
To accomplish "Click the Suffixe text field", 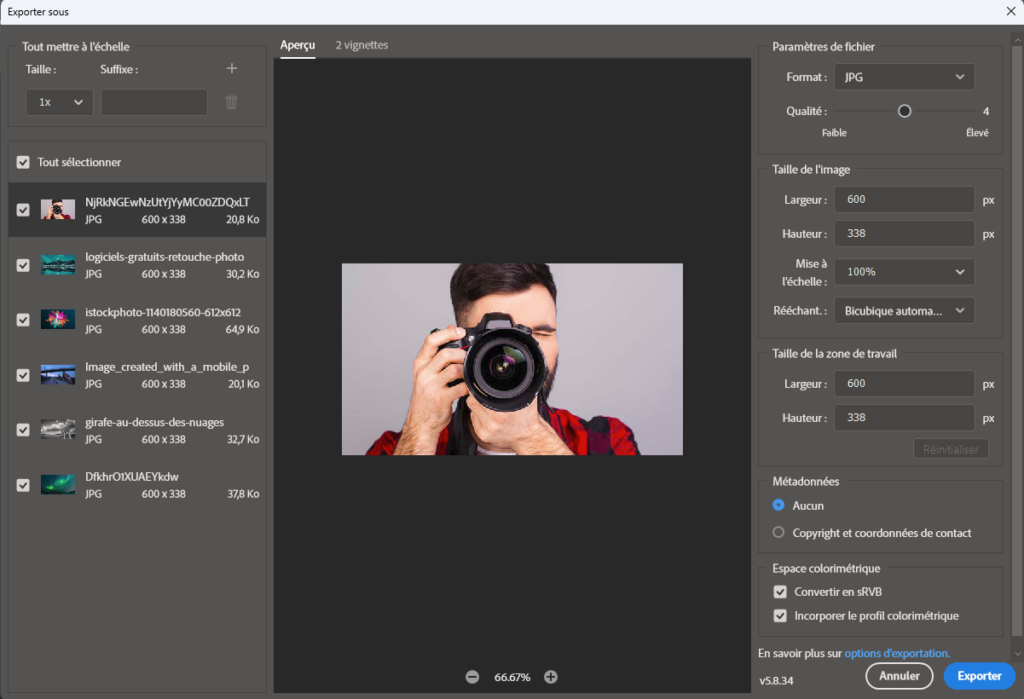I will click(154, 102).
